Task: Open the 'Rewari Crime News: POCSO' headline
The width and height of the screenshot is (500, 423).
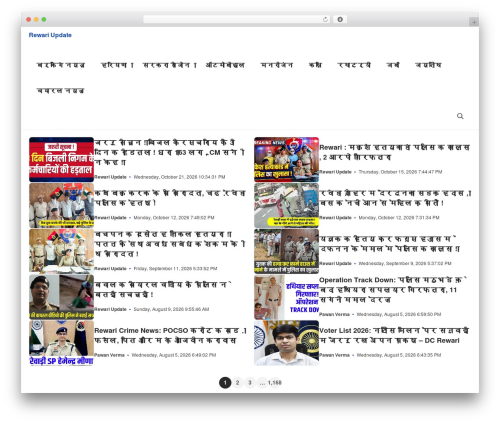Action: (170, 336)
